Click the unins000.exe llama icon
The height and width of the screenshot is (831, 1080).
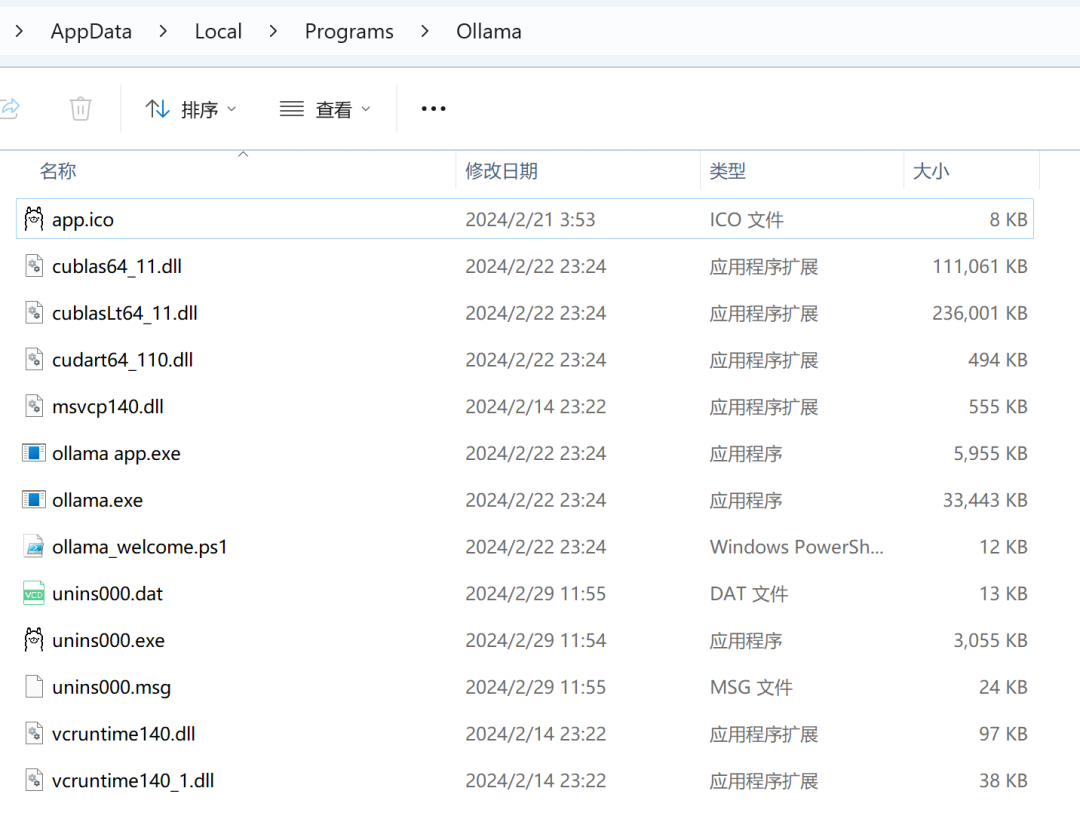[x=34, y=640]
